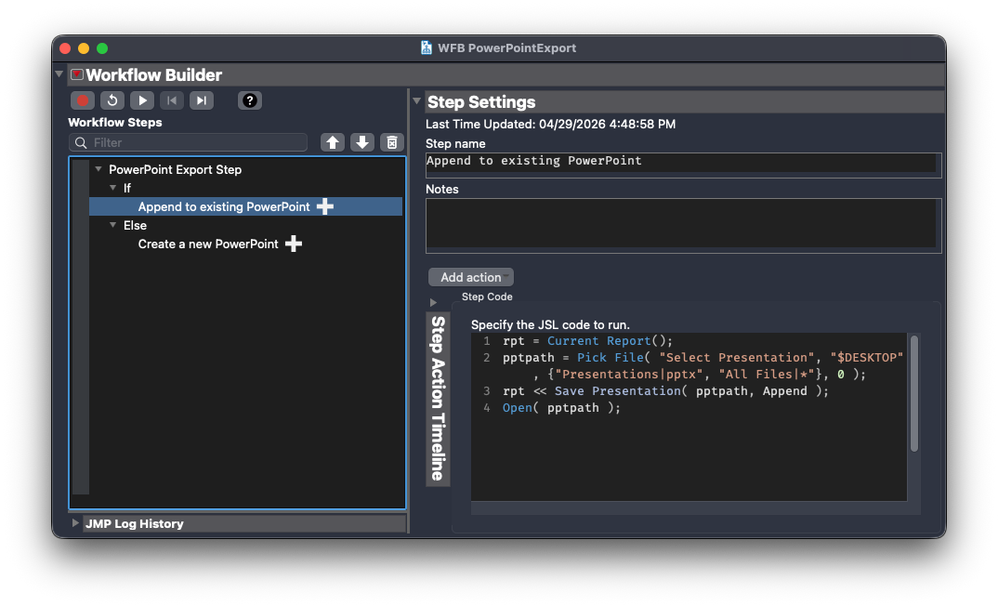The height and width of the screenshot is (607, 998).
Task: Click the Reset workflow circular arrow icon
Action: coord(112,101)
